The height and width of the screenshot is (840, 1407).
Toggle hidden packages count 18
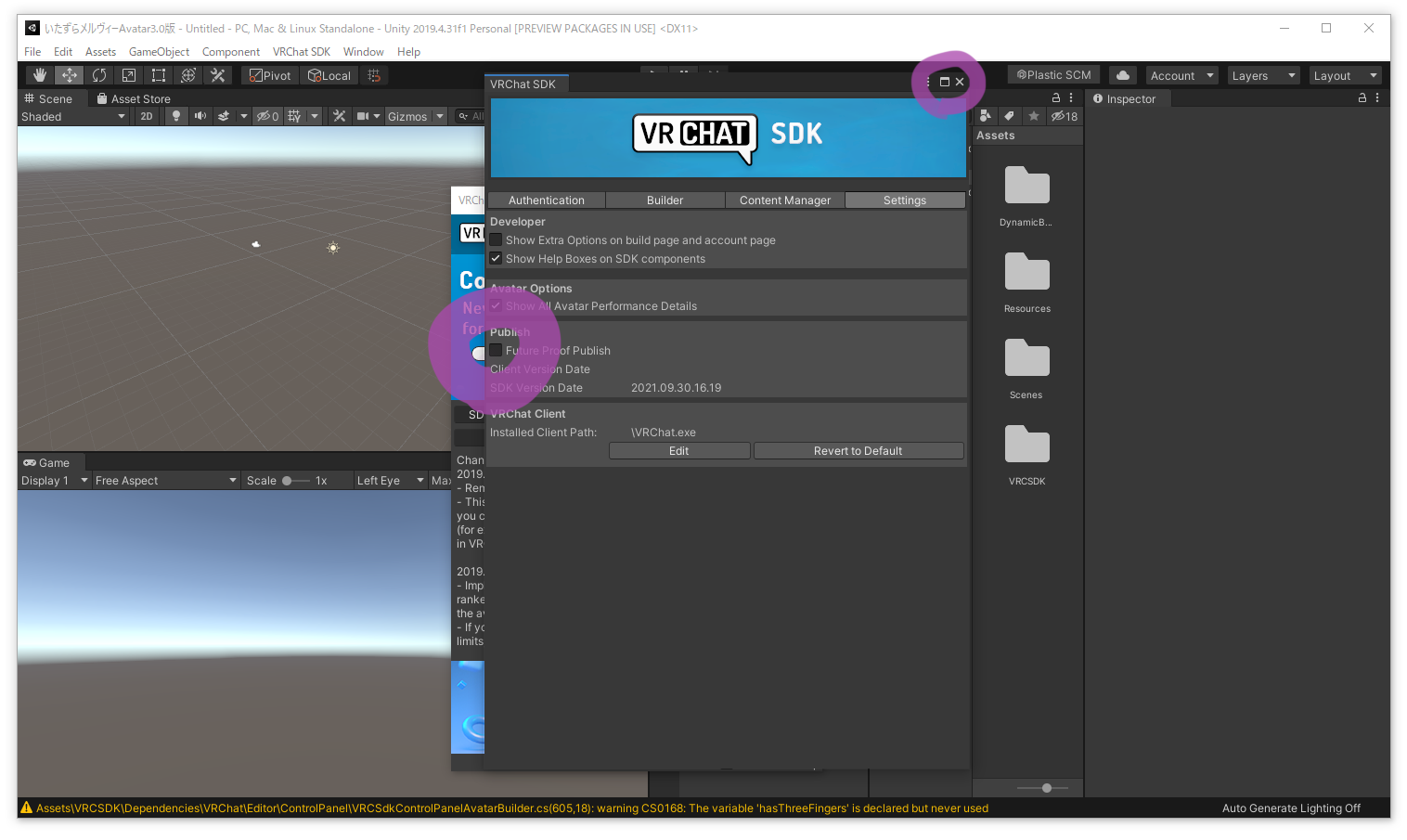(x=1065, y=116)
